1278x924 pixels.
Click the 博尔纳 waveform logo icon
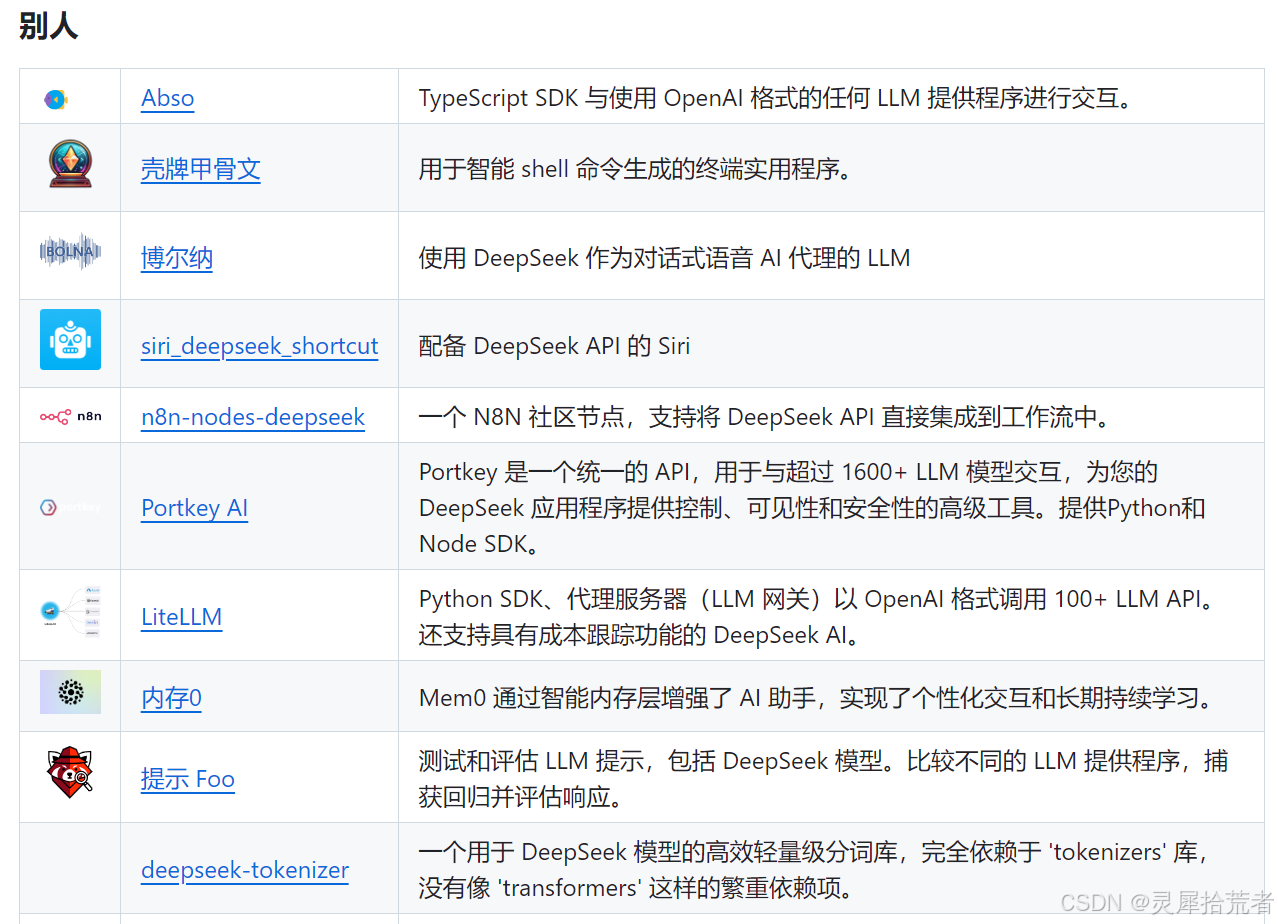point(70,252)
